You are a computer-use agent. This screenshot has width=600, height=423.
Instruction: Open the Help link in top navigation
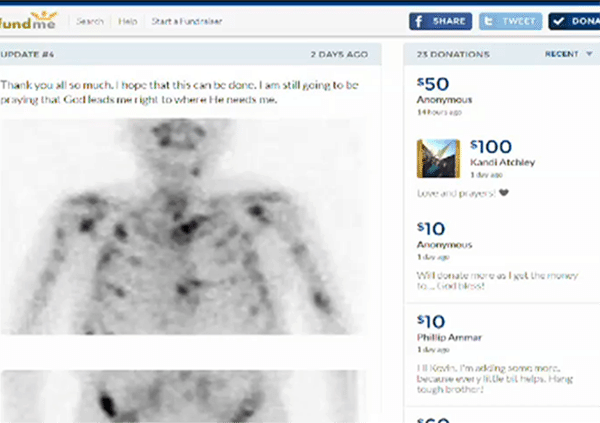pos(127,21)
